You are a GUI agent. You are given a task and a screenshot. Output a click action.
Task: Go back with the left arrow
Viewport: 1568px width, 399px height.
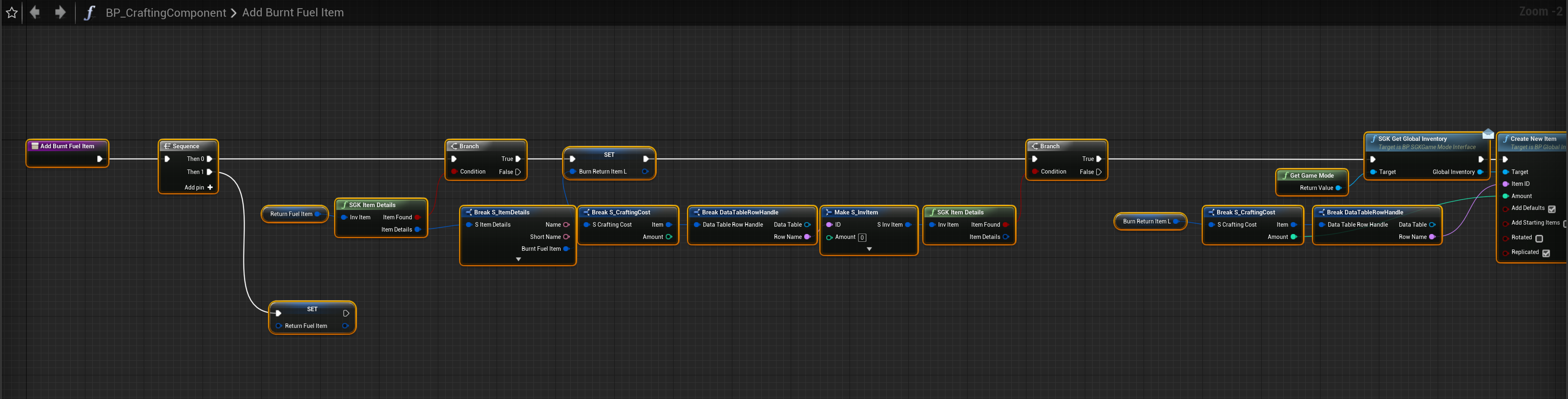point(35,12)
